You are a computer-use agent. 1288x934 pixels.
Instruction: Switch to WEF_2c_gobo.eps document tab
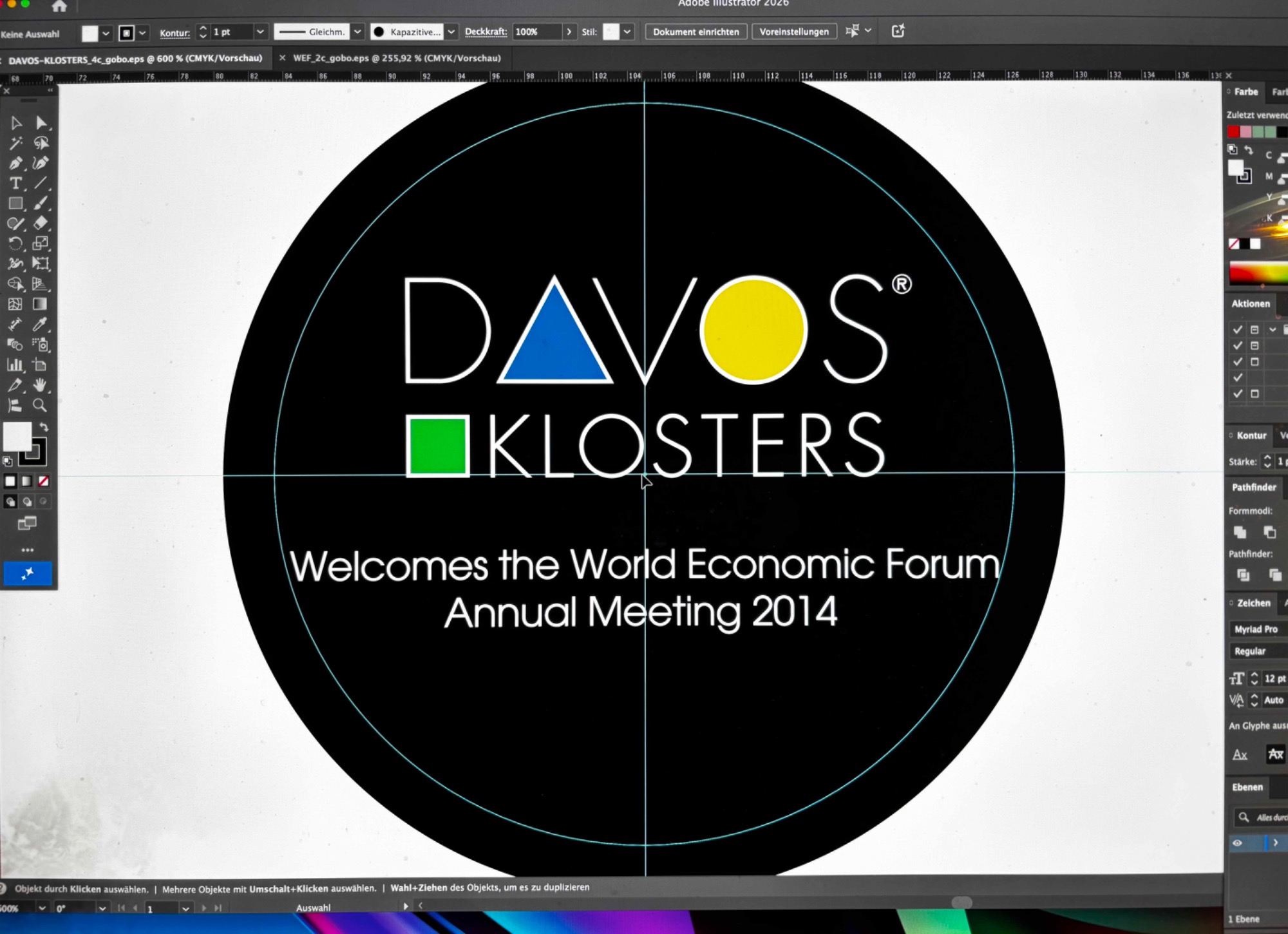397,58
